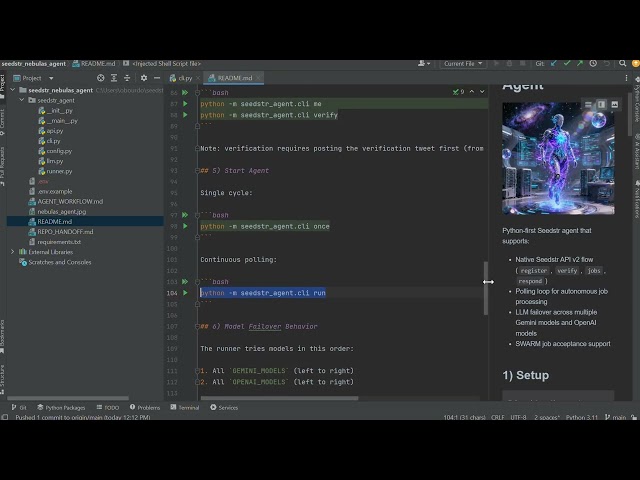Viewport: 640px width, 480px height.
Task: Click the toolbar Run button icon
Action: pyautogui.click(x=496, y=64)
